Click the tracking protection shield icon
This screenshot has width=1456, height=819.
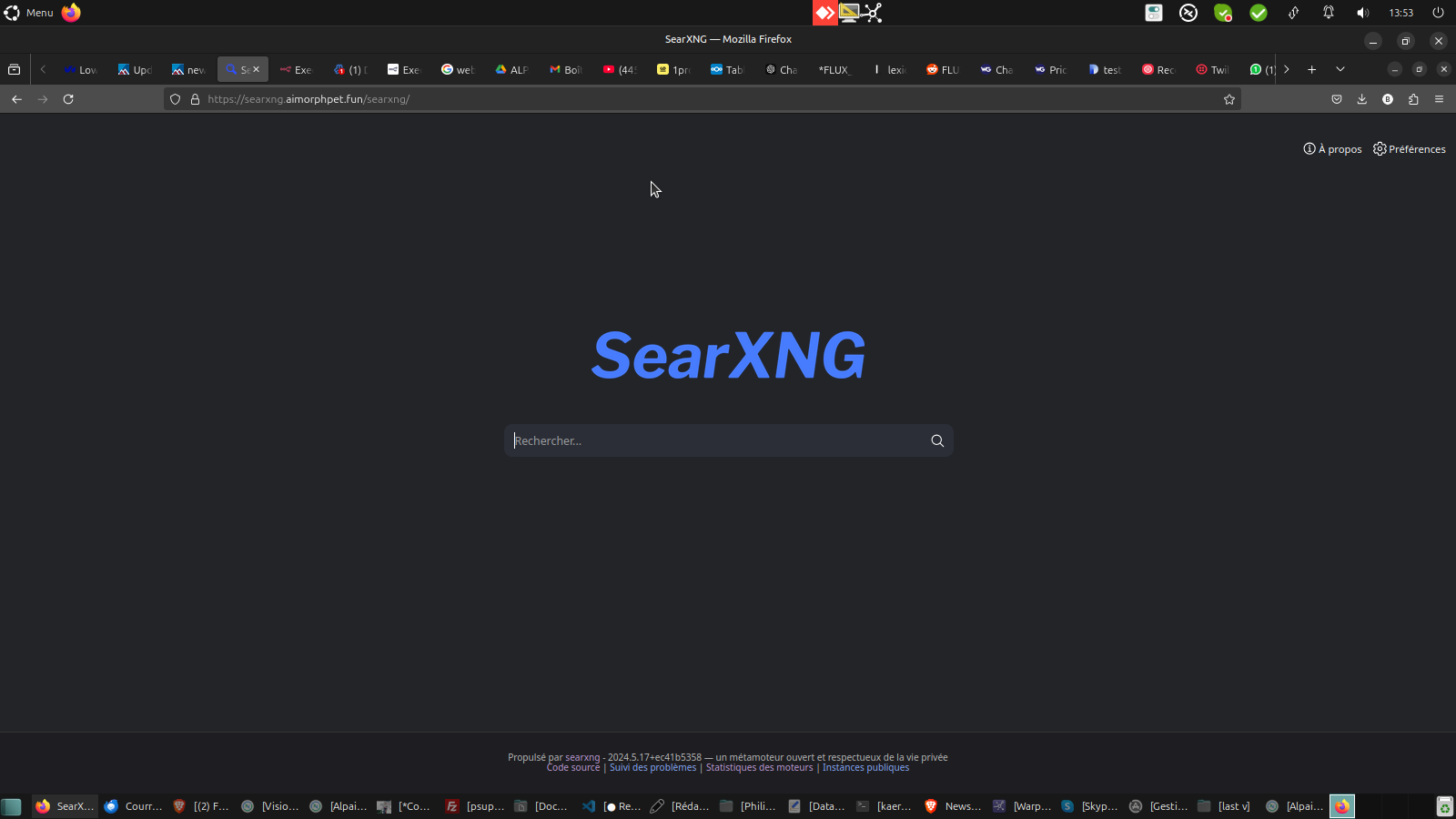tap(176, 99)
